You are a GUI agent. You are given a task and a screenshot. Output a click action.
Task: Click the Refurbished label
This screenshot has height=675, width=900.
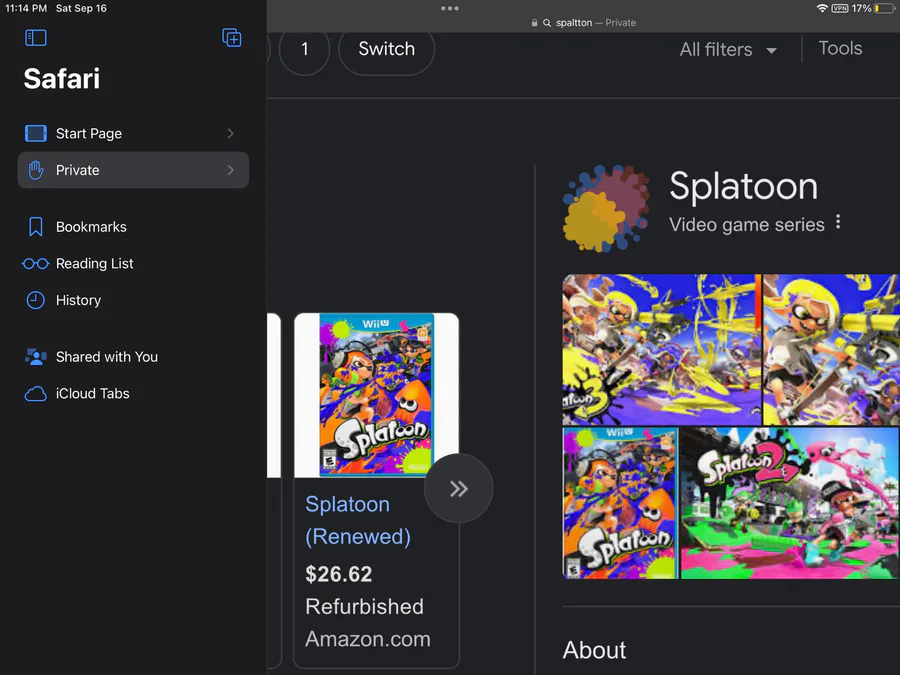tap(364, 607)
